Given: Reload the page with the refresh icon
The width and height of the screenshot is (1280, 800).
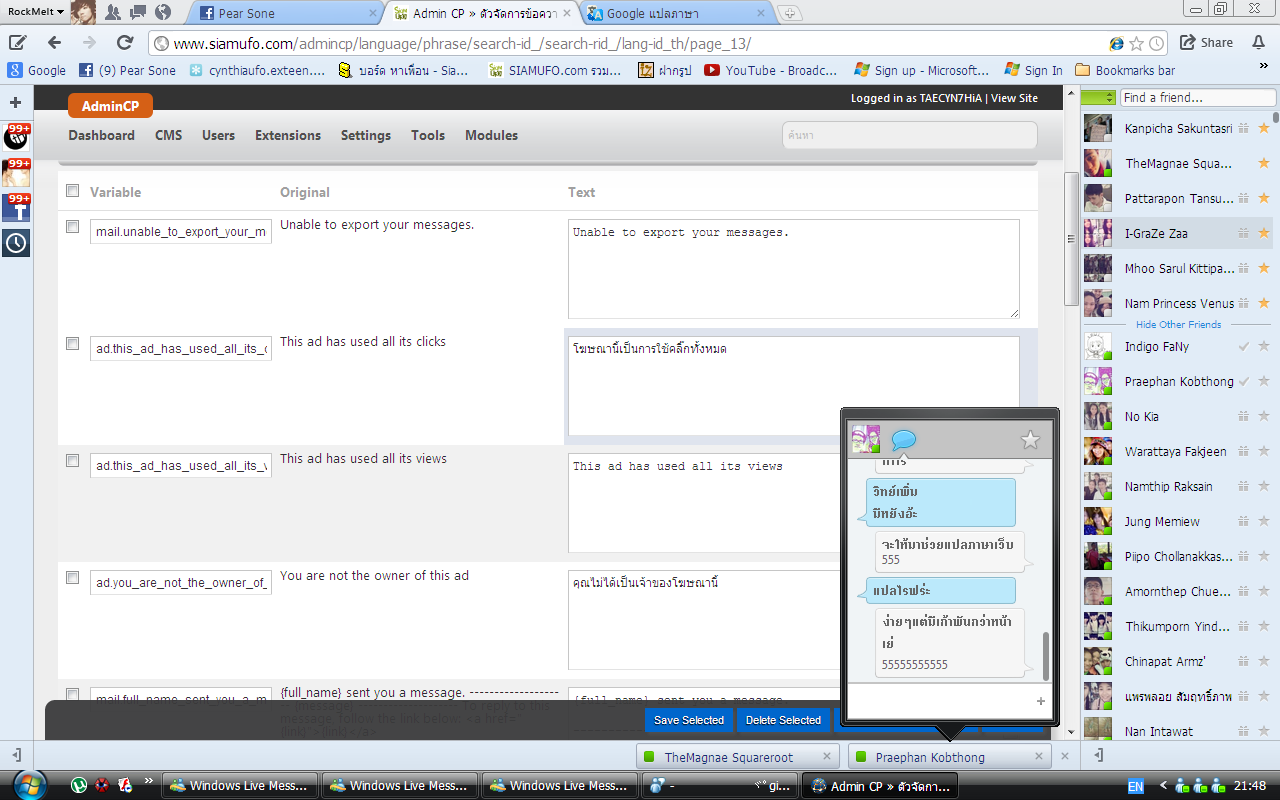Looking at the screenshot, I should coord(125,43).
